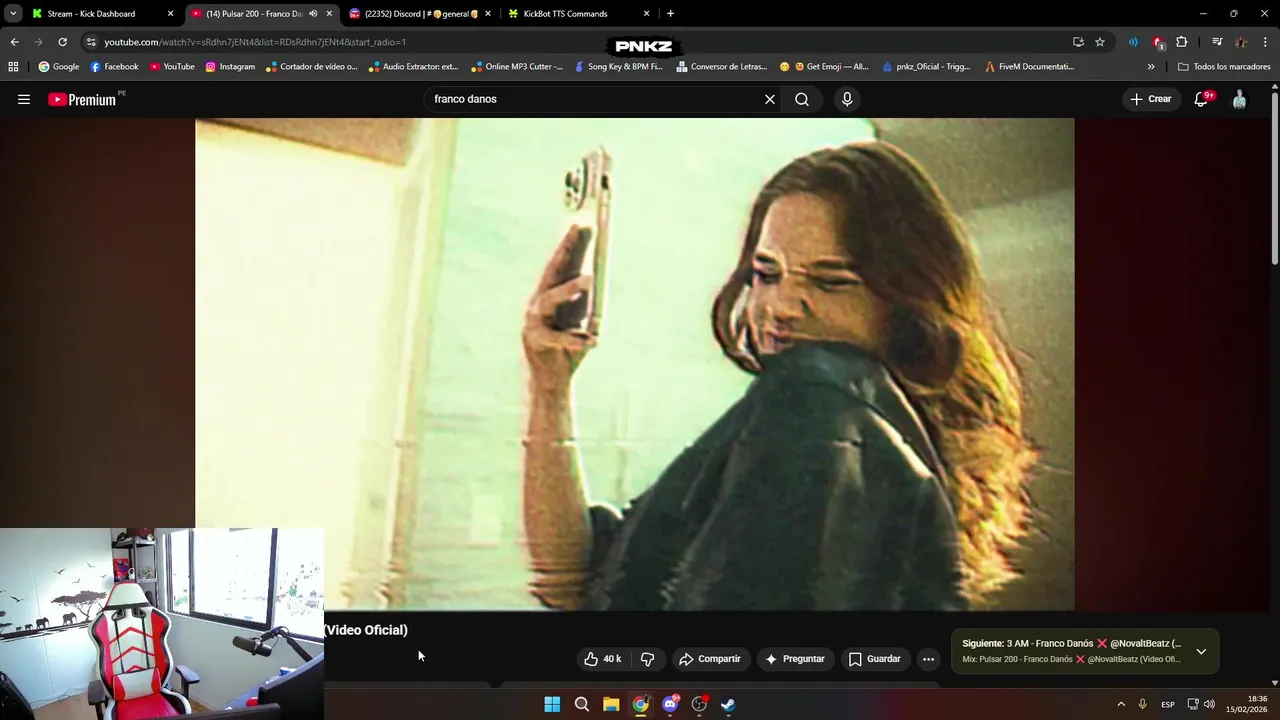Start voice search with the microphone icon
This screenshot has width=1280, height=720.
point(847,99)
